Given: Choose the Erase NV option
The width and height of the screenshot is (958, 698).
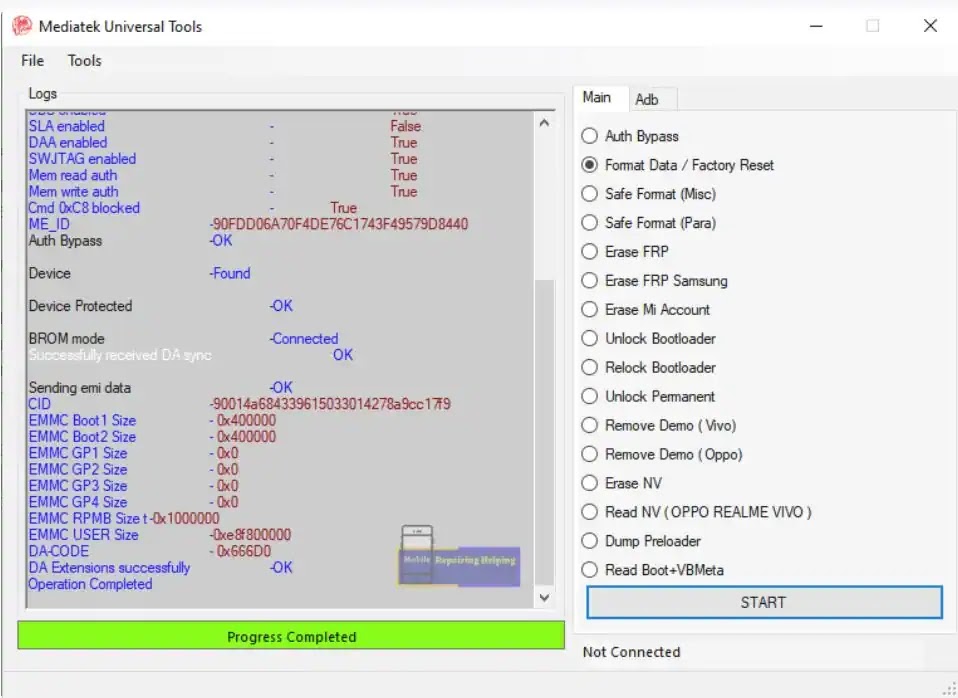Looking at the screenshot, I should click(x=621, y=483).
